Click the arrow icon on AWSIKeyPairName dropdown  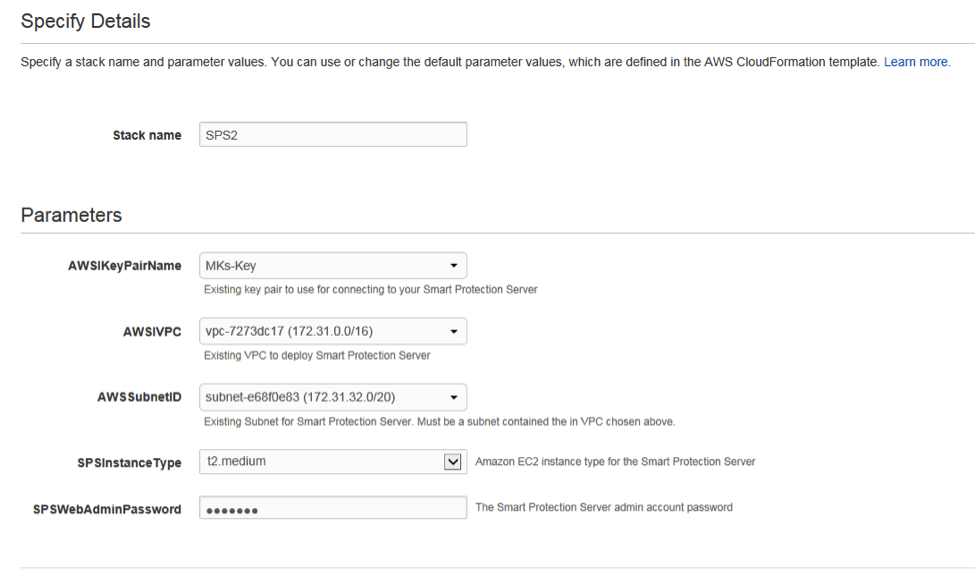[454, 266]
